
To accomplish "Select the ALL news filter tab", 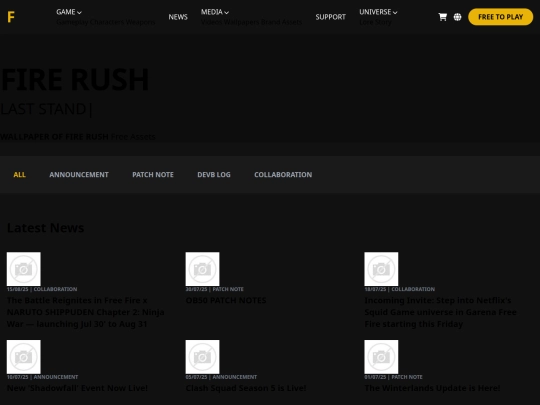I will [19, 175].
